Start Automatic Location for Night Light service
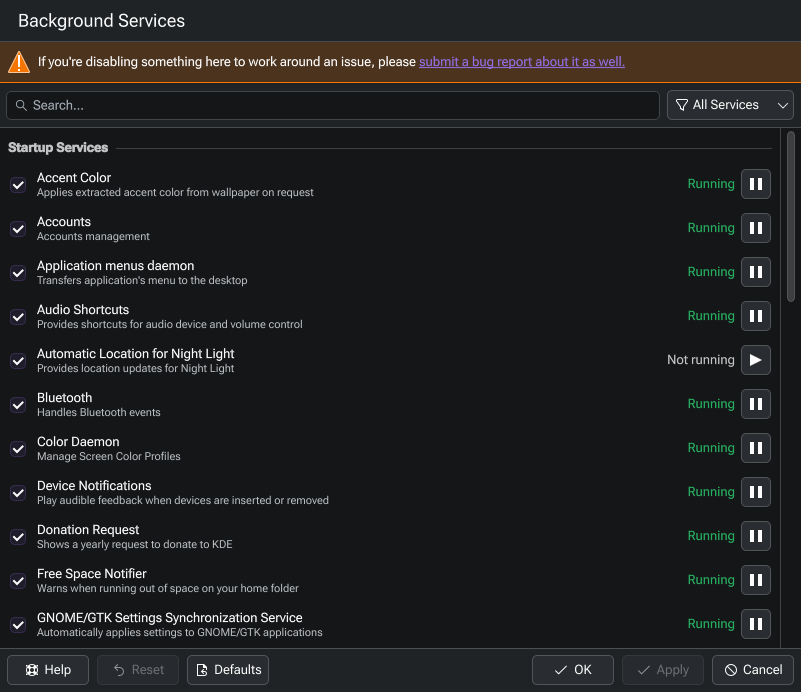Viewport: 801px width, 692px height. pyautogui.click(x=755, y=360)
